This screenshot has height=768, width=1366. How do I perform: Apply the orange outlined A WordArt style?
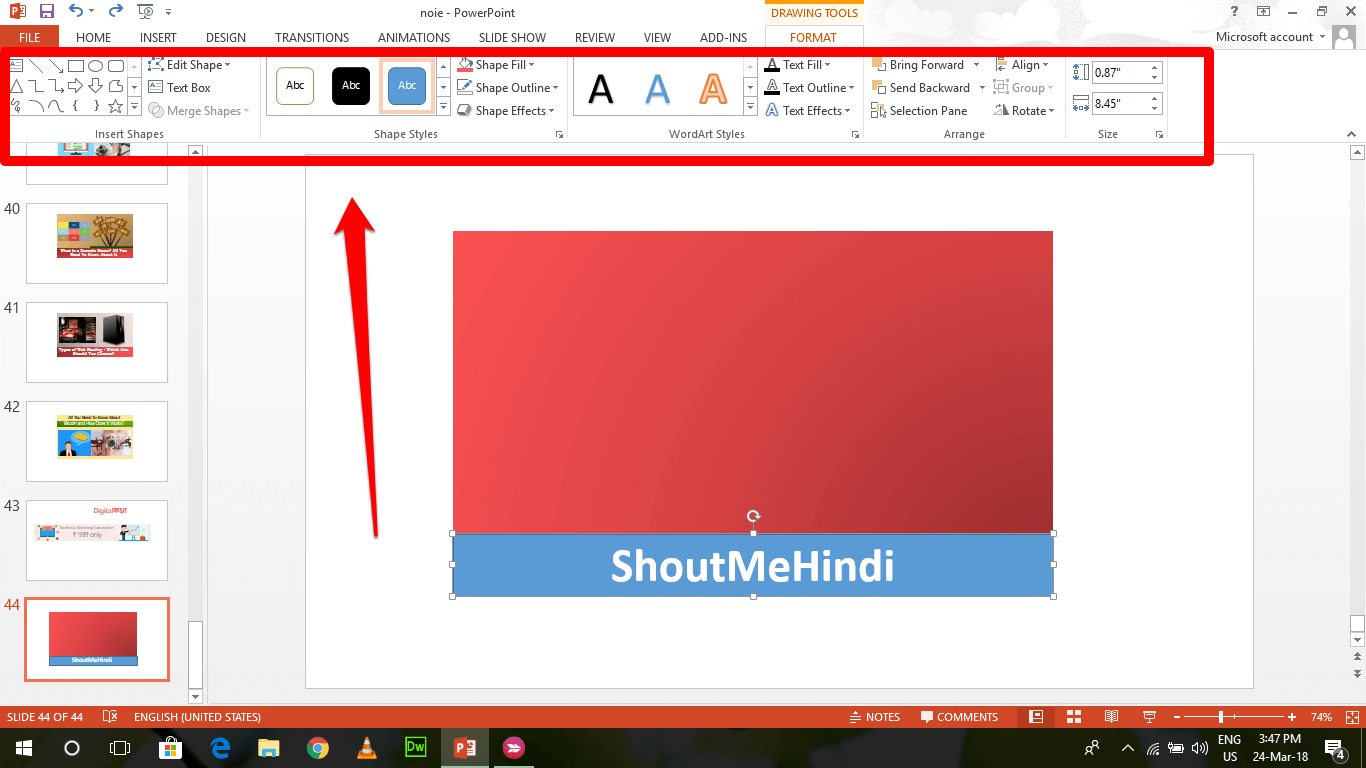[713, 89]
